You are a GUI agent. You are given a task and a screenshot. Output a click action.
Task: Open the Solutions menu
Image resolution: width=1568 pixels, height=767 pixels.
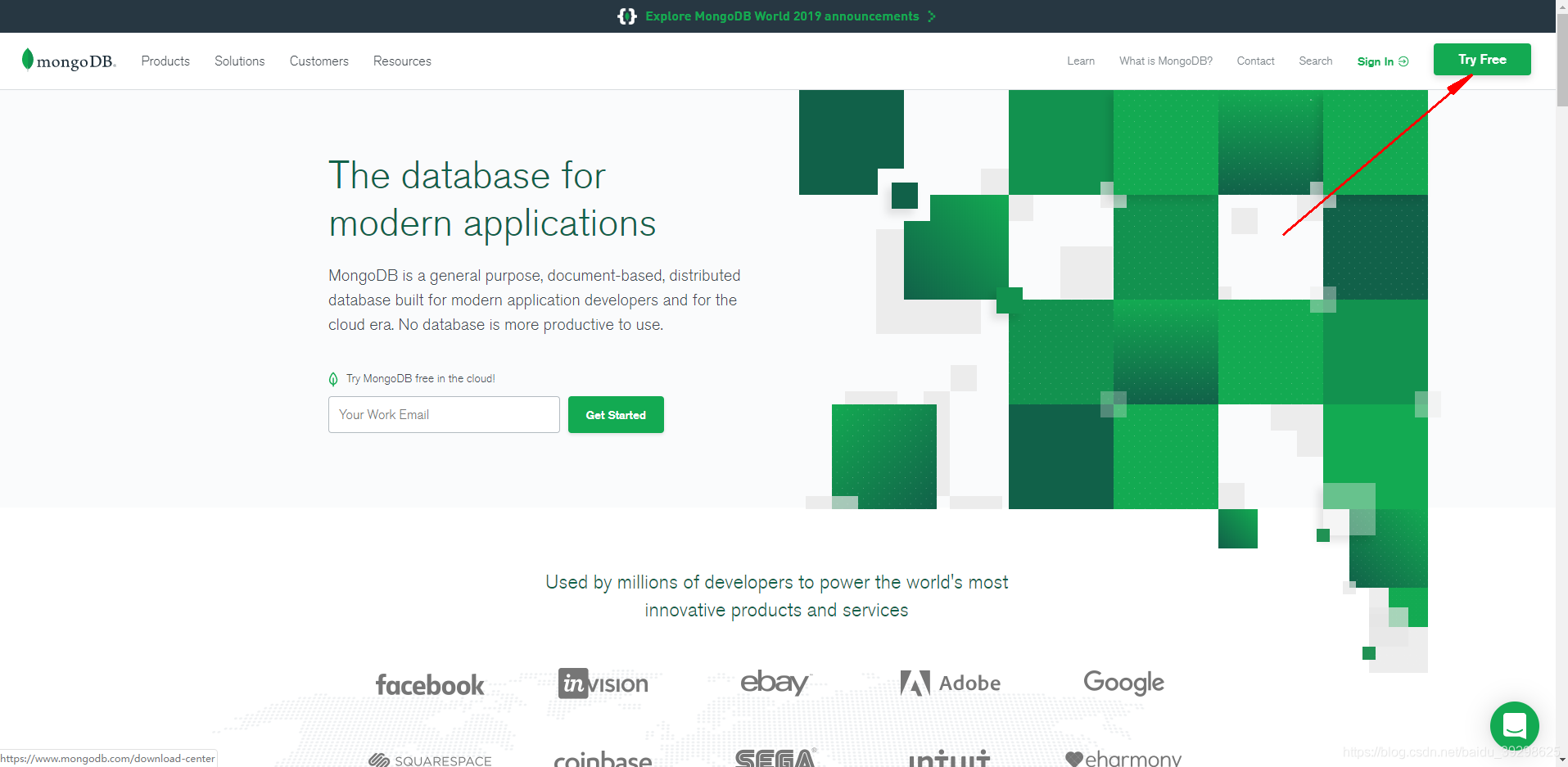240,61
